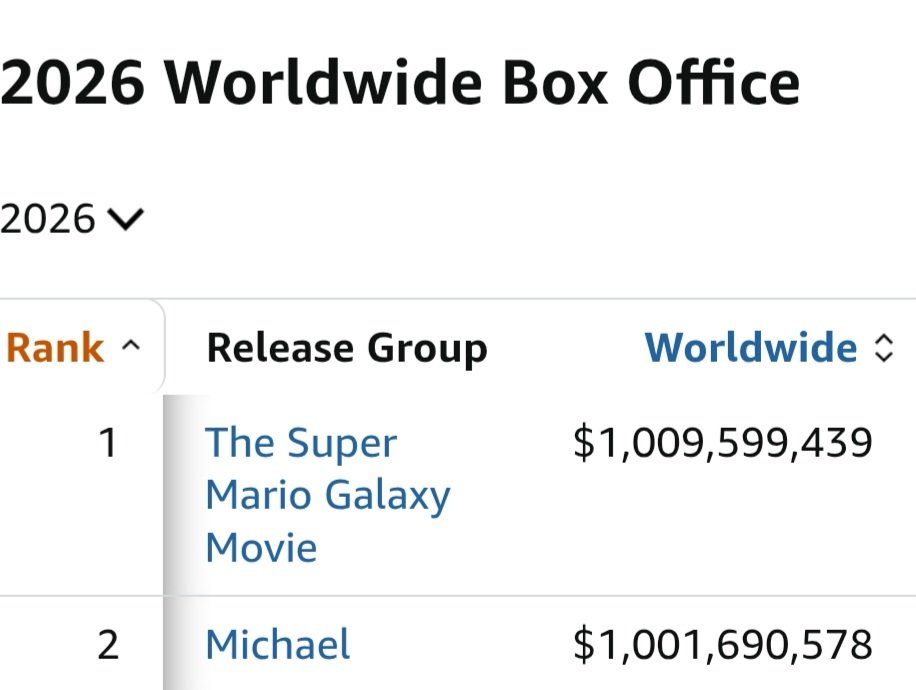Click the word Movie in the first title
Screen dimensions: 916x690
[261, 547]
